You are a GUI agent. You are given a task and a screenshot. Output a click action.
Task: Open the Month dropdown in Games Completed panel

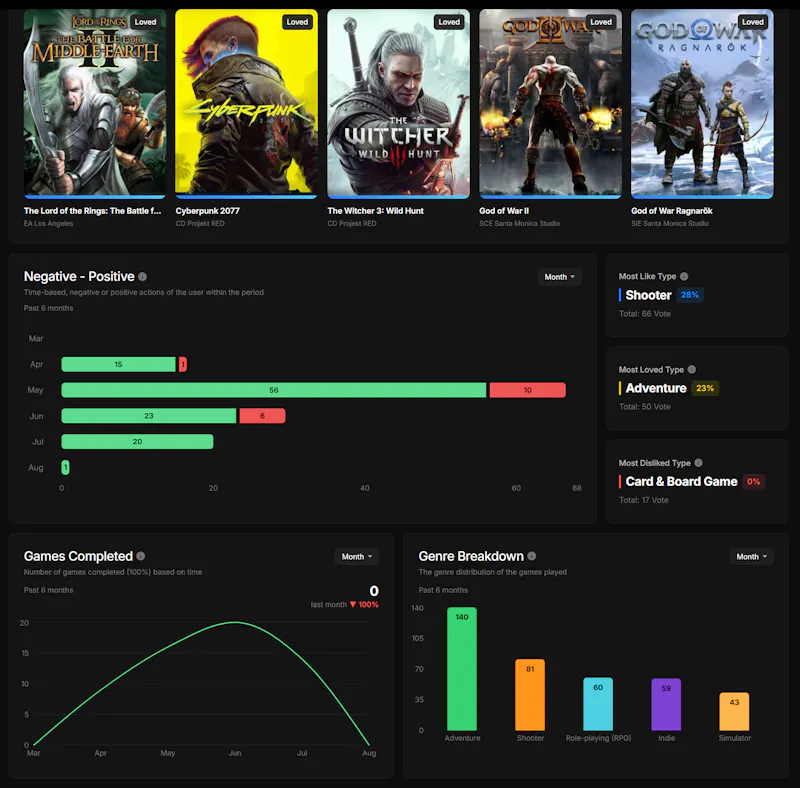[x=357, y=556]
